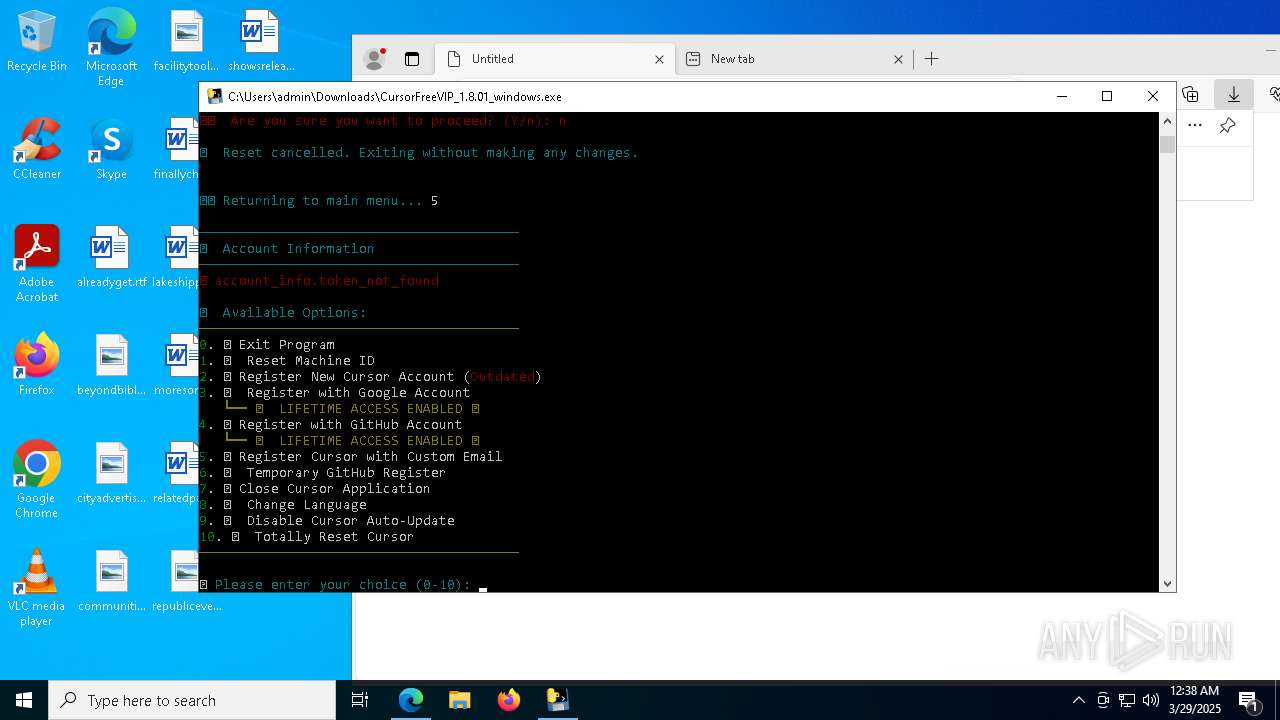Open network status tray icon

coord(1127,700)
